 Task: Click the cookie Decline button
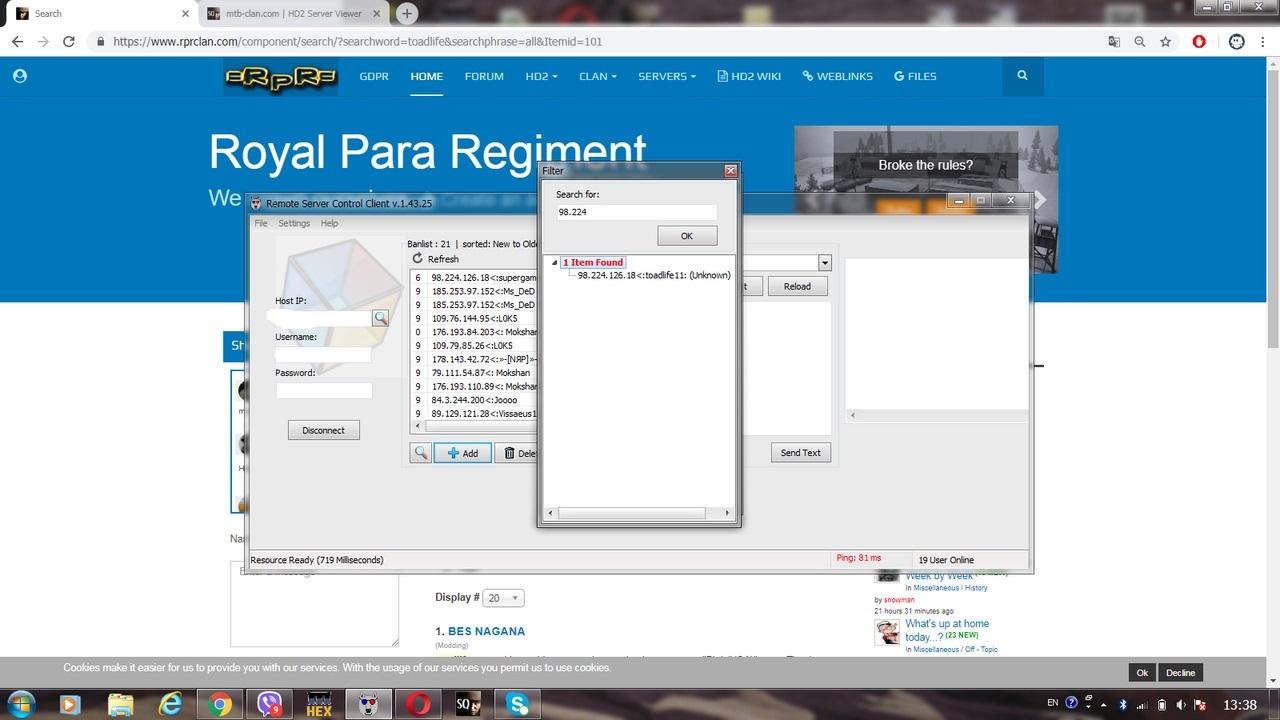coord(1180,673)
